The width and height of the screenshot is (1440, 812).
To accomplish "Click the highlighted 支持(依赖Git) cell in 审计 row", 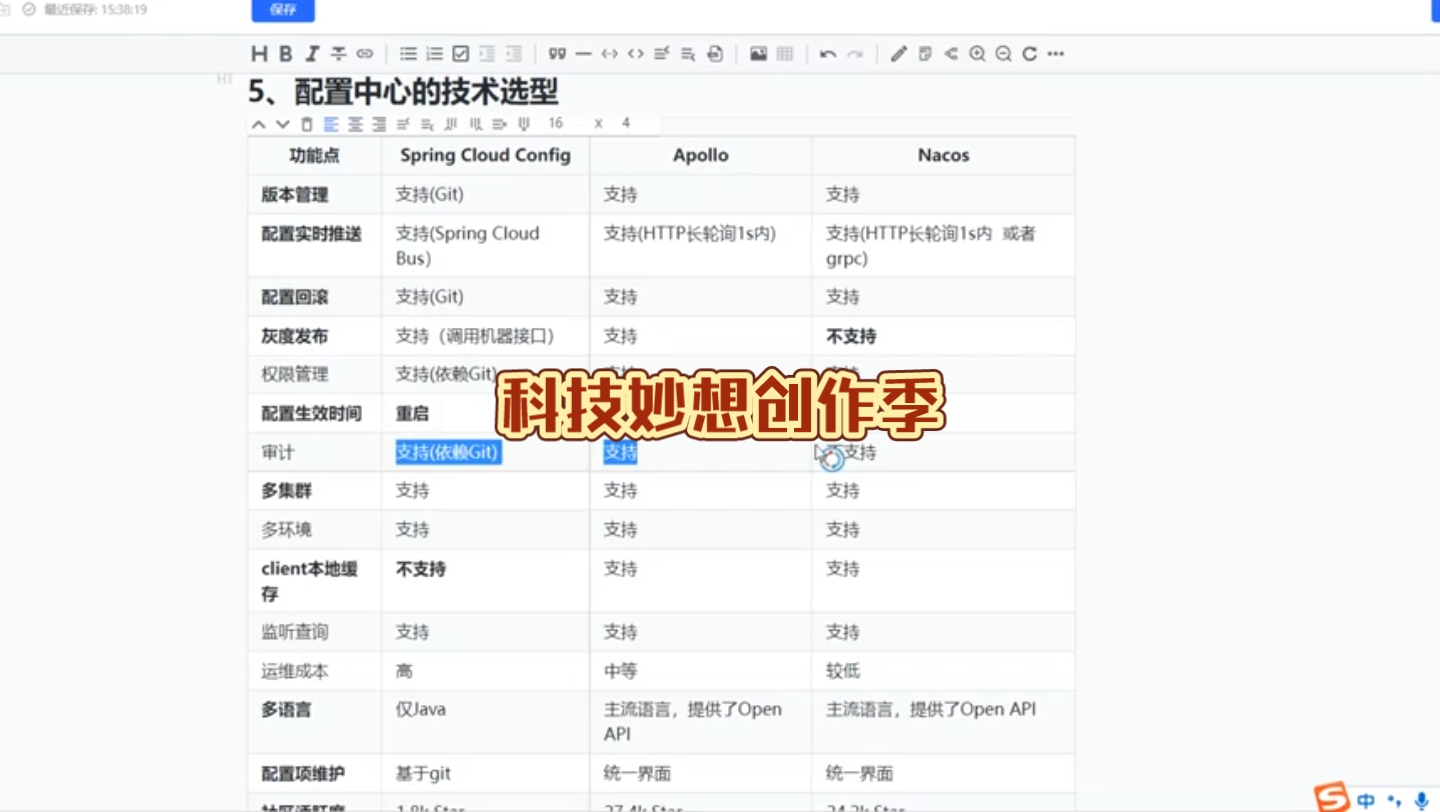I will [447, 452].
